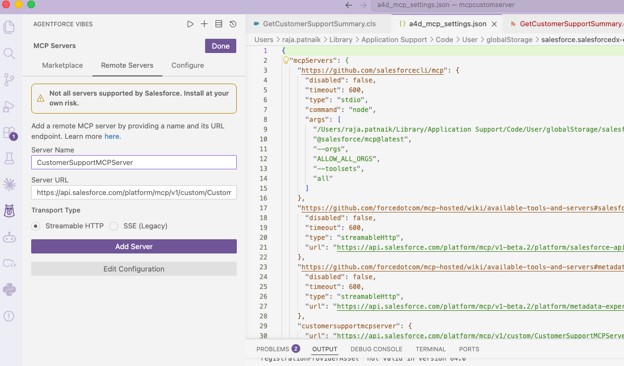This screenshot has height=366, width=624.
Task: Click the 'Code' breadcrumb segment
Action: click(x=444, y=40)
